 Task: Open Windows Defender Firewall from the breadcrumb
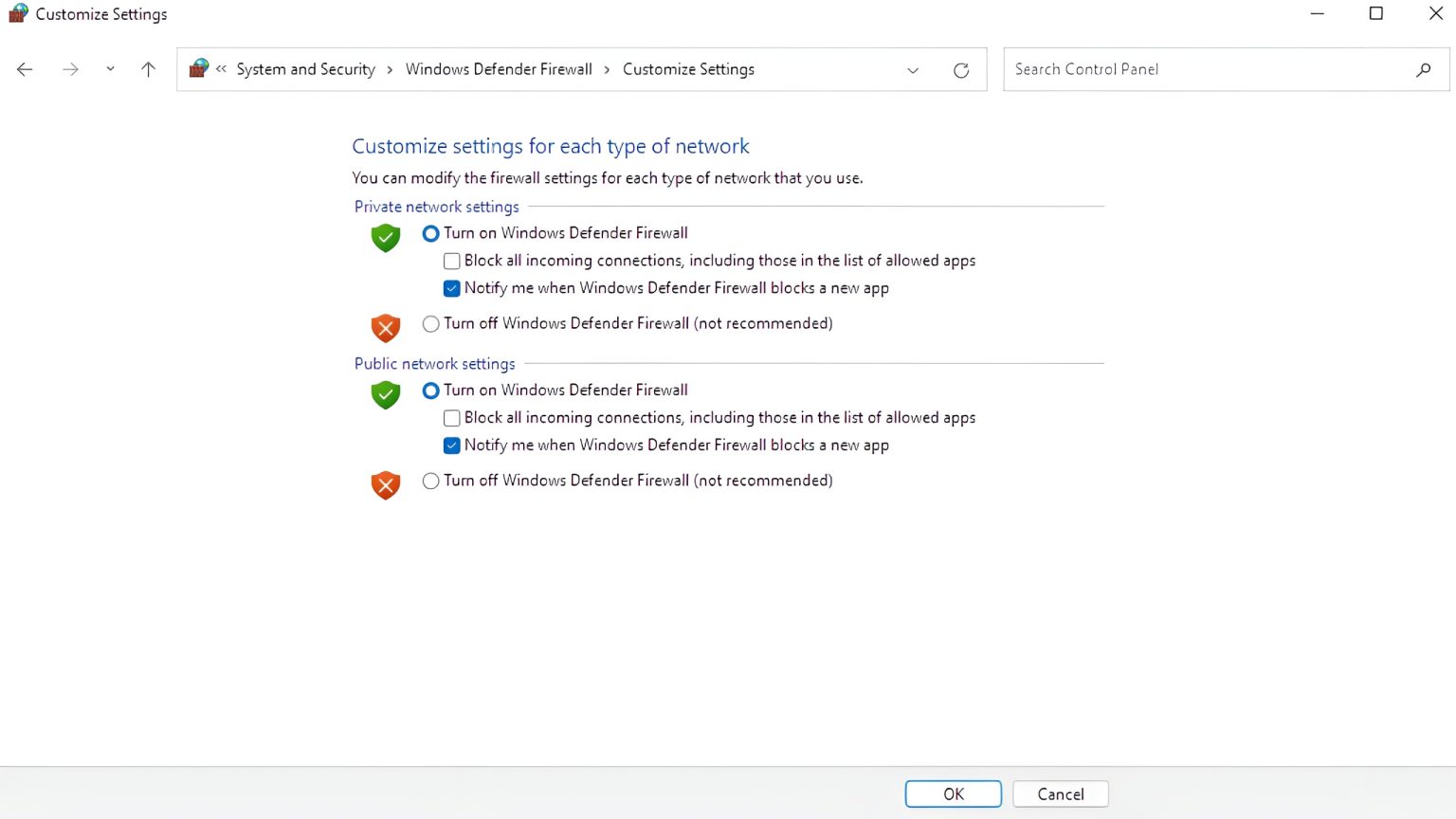(x=499, y=68)
